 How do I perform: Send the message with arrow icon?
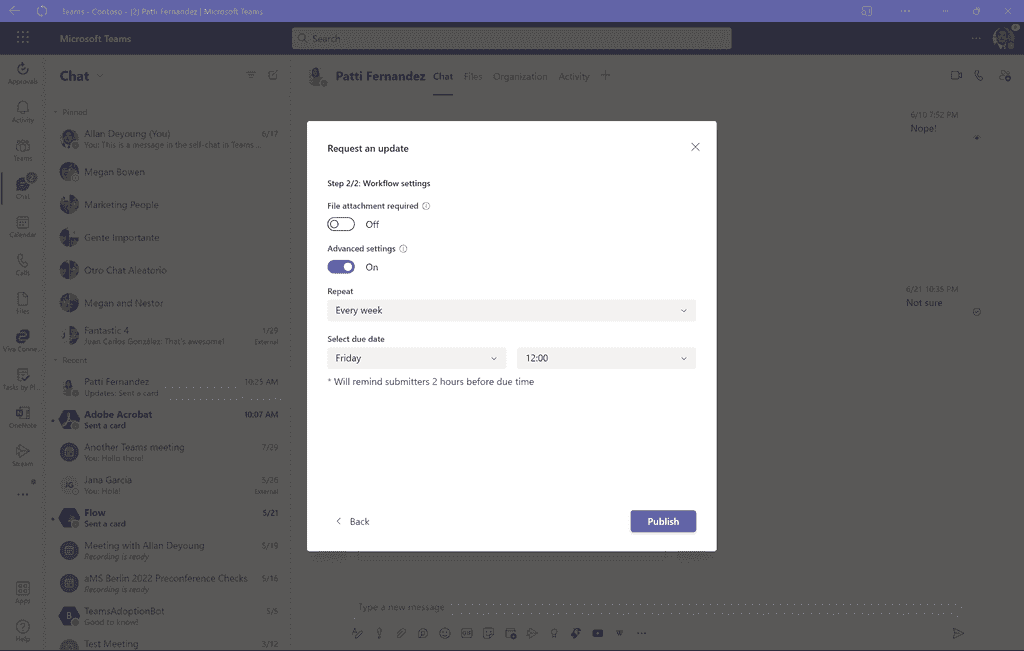(958, 633)
